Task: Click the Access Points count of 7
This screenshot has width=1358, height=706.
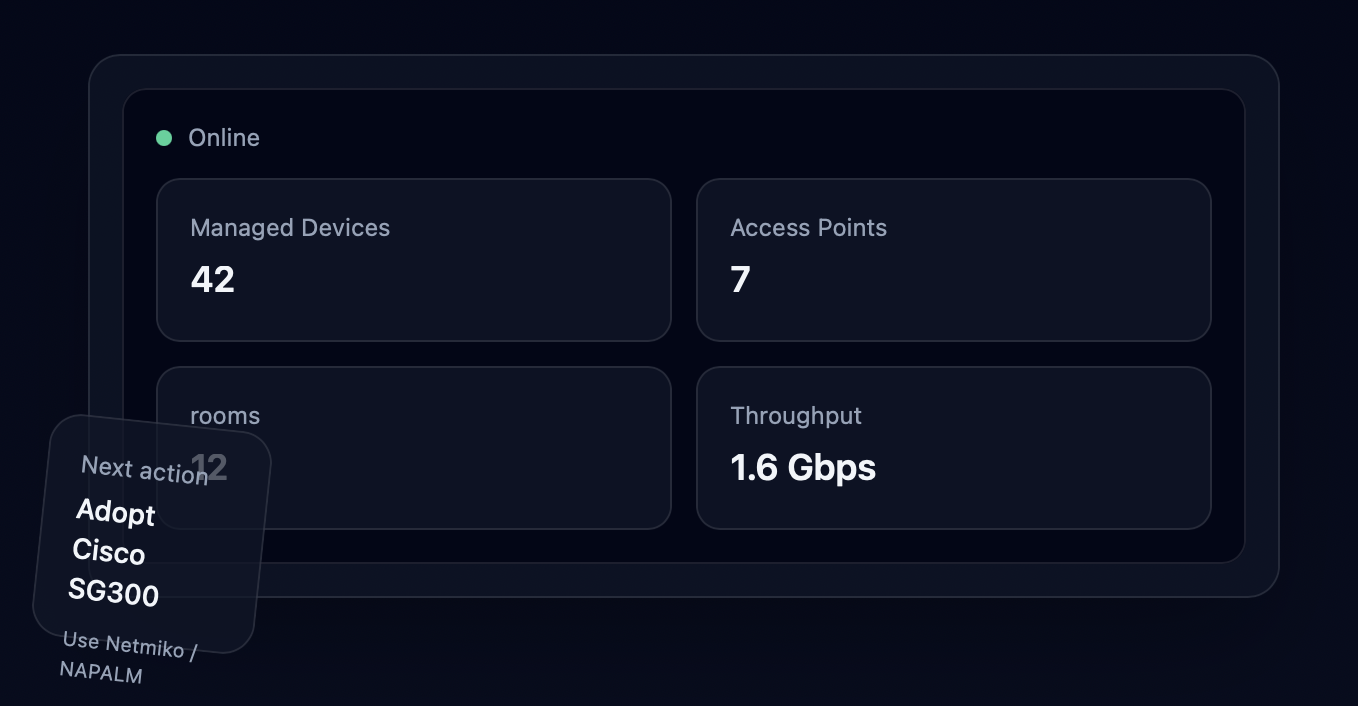Action: [x=740, y=279]
